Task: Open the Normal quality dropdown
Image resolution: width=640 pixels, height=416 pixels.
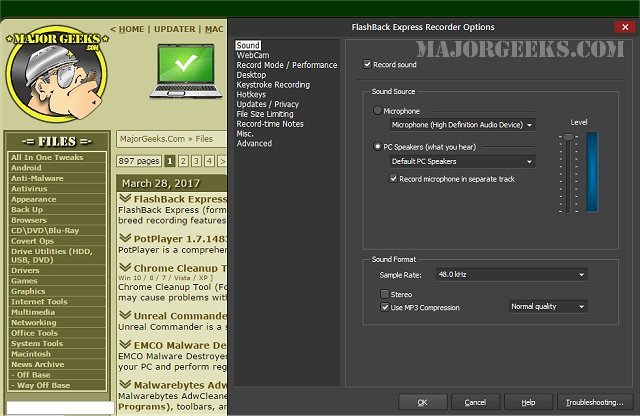Action: pos(546,307)
